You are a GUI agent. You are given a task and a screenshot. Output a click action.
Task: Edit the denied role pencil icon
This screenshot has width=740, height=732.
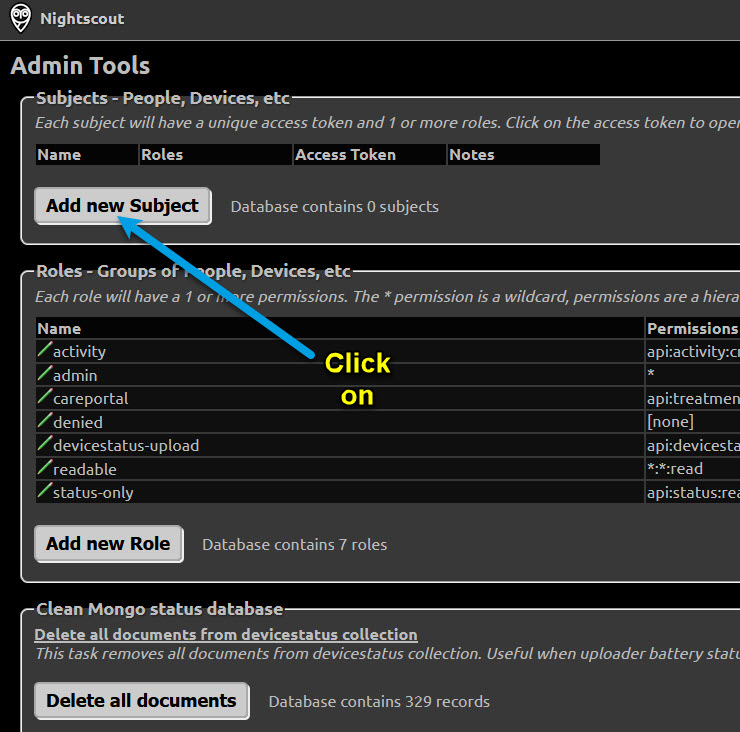[44, 421]
